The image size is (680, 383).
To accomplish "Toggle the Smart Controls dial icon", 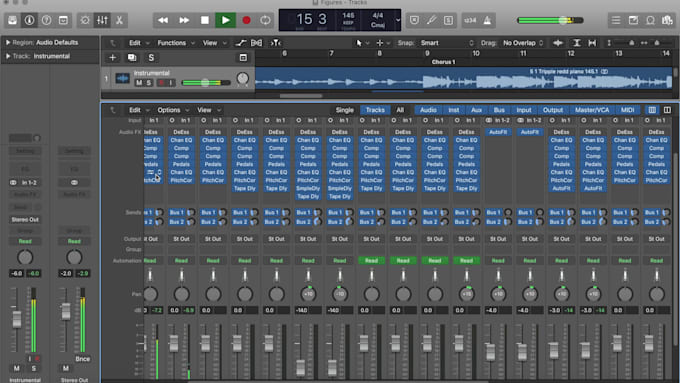I will click(85, 20).
